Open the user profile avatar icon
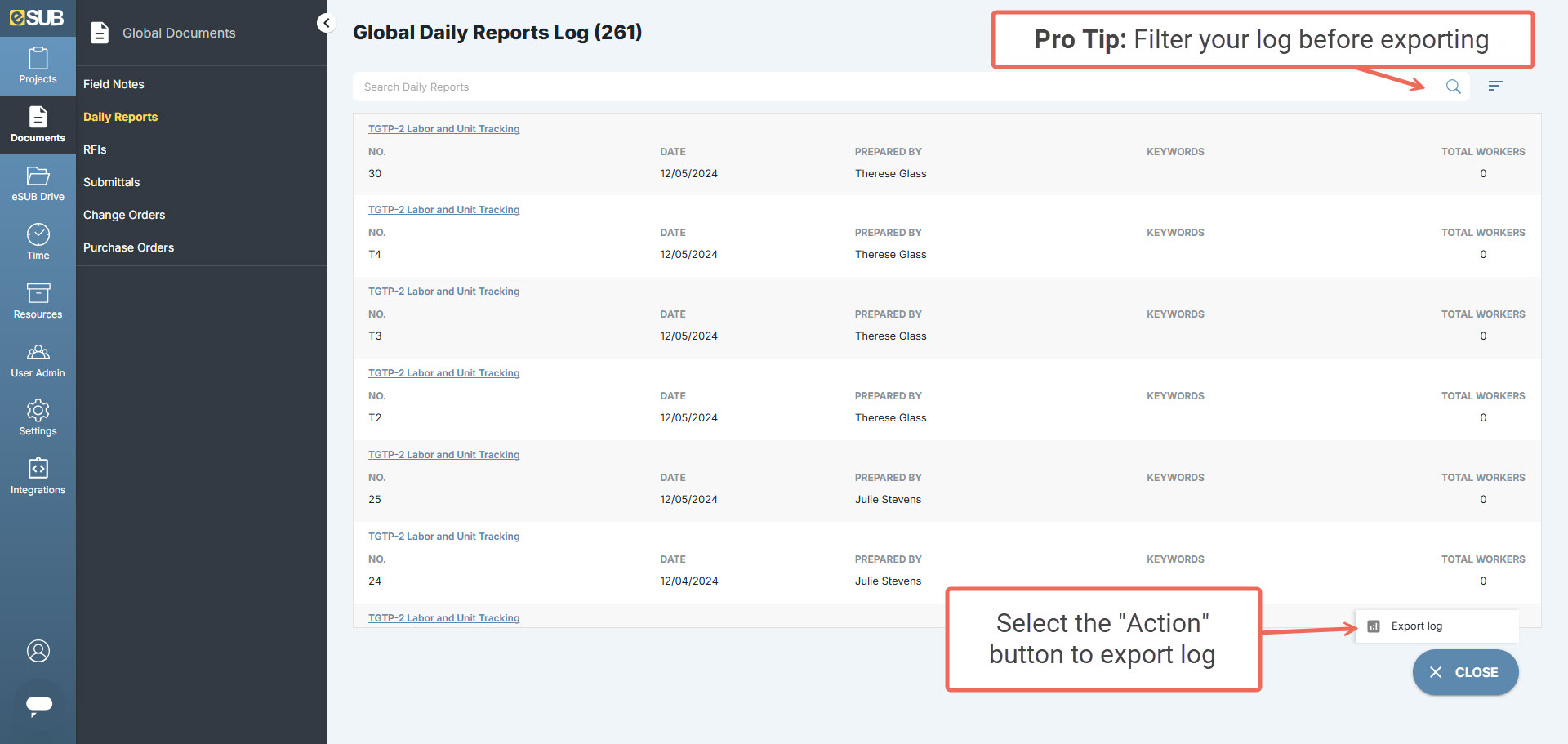Screen dimensions: 1568x744 tap(38, 651)
